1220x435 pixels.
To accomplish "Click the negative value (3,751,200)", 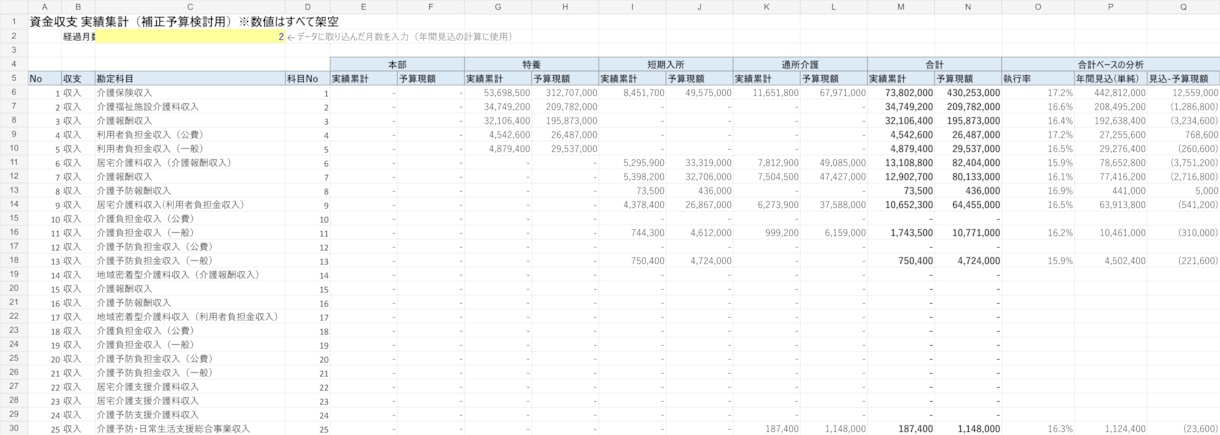I will point(1194,162).
